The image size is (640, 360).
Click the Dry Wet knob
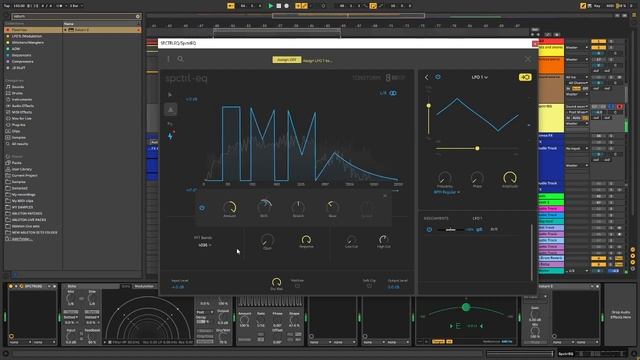click(276, 282)
